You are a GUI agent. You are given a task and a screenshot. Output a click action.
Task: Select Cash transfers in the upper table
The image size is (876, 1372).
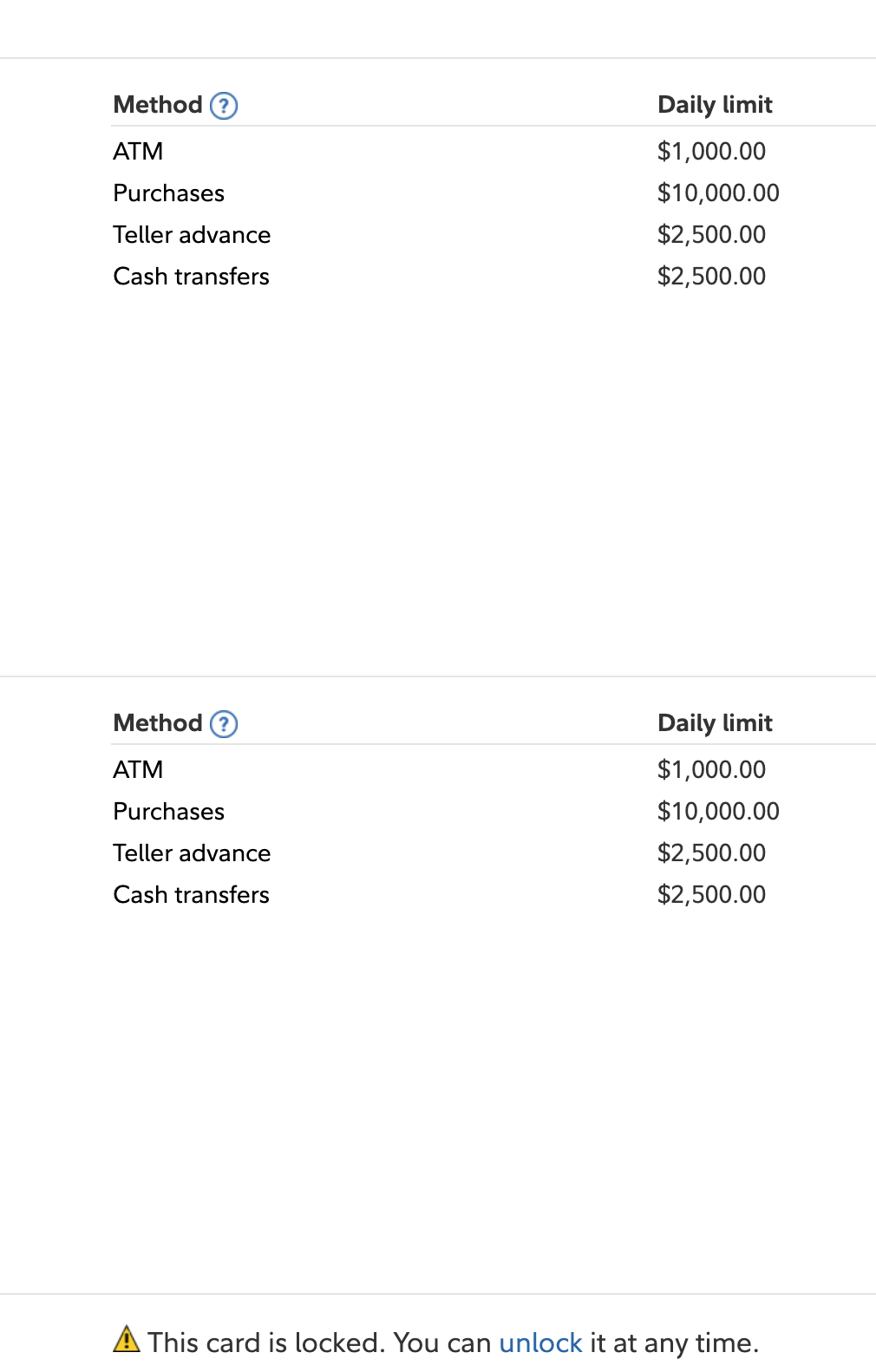[x=191, y=277]
